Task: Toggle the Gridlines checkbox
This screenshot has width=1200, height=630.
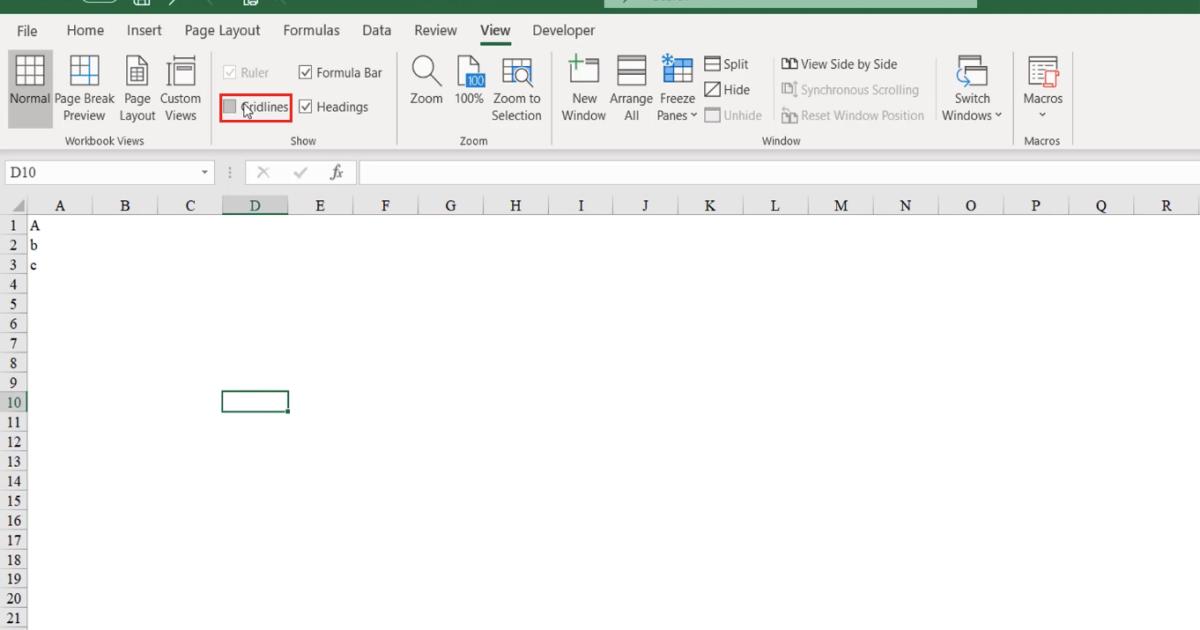Action: 232,106
